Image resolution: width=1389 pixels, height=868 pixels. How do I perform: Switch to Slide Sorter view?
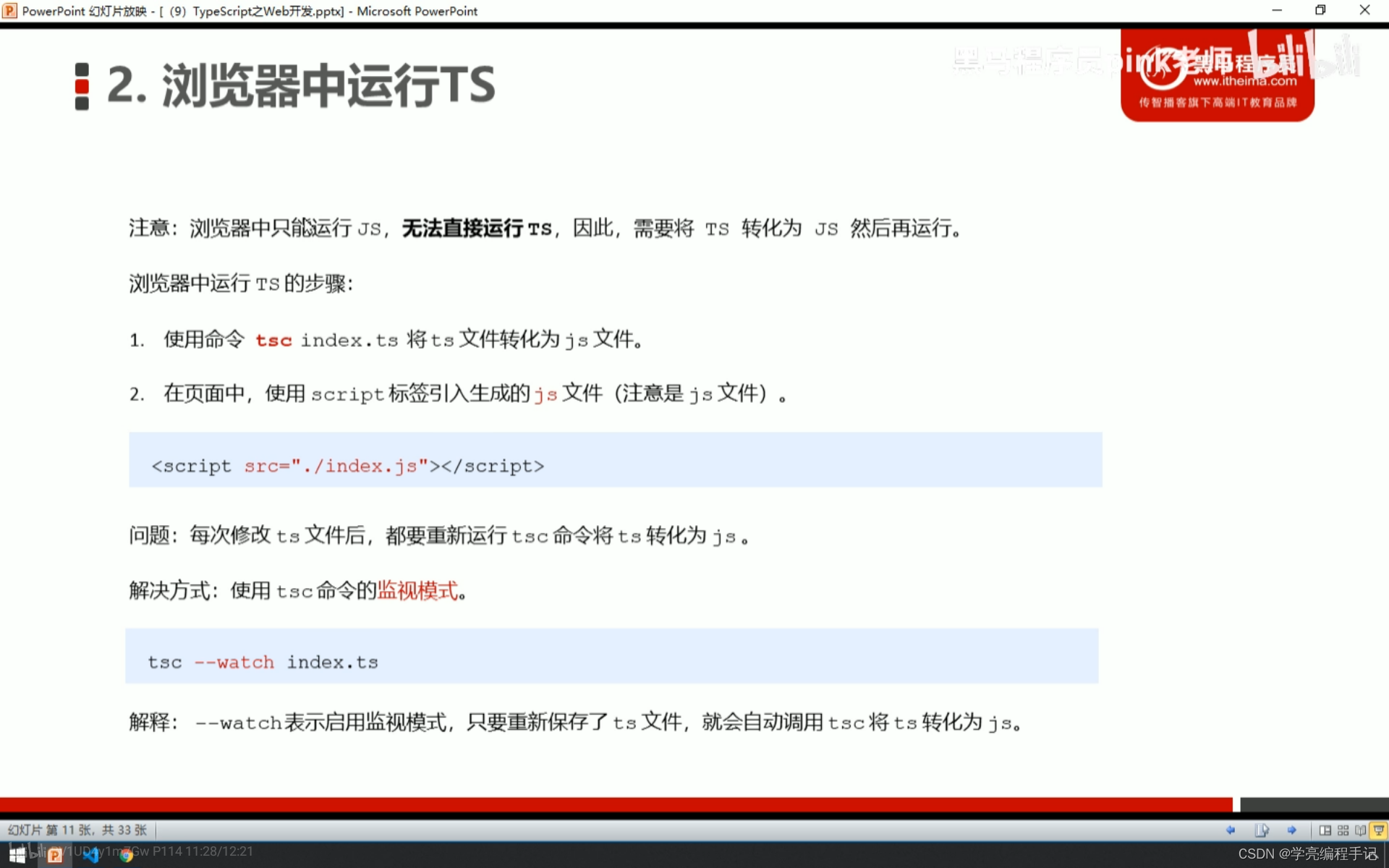1343,830
